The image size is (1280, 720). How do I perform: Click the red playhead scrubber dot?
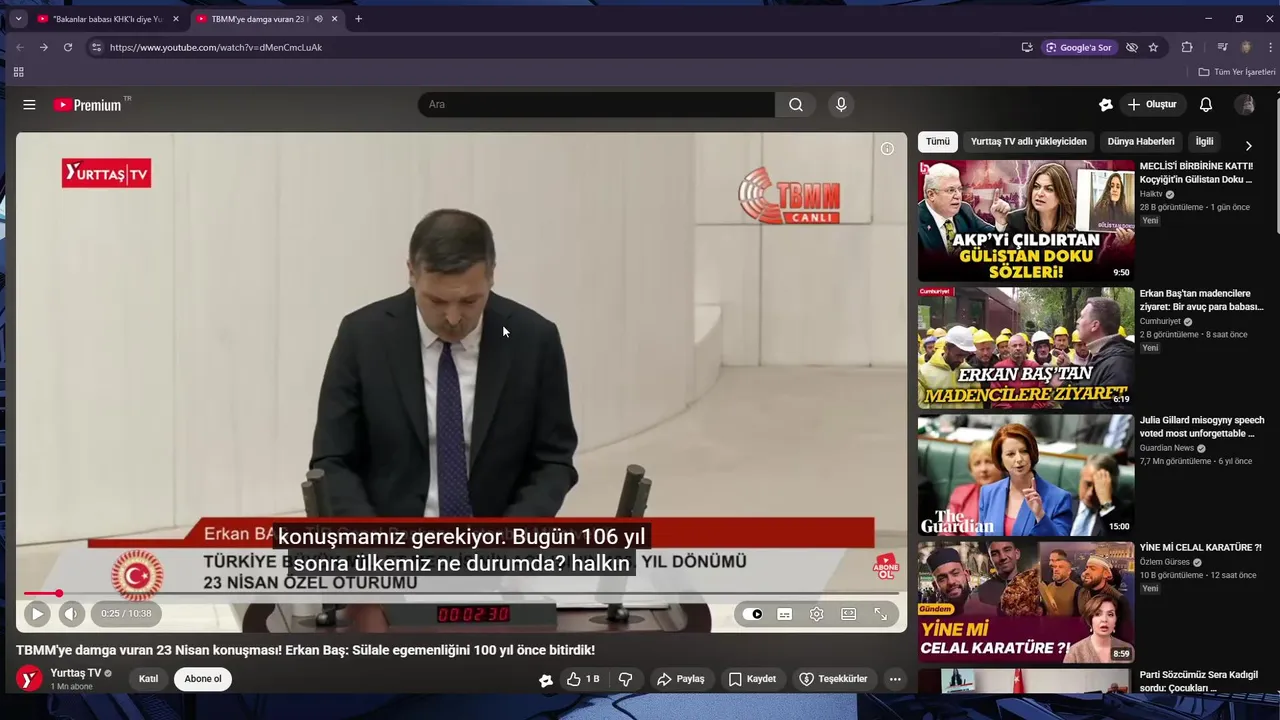pos(59,594)
